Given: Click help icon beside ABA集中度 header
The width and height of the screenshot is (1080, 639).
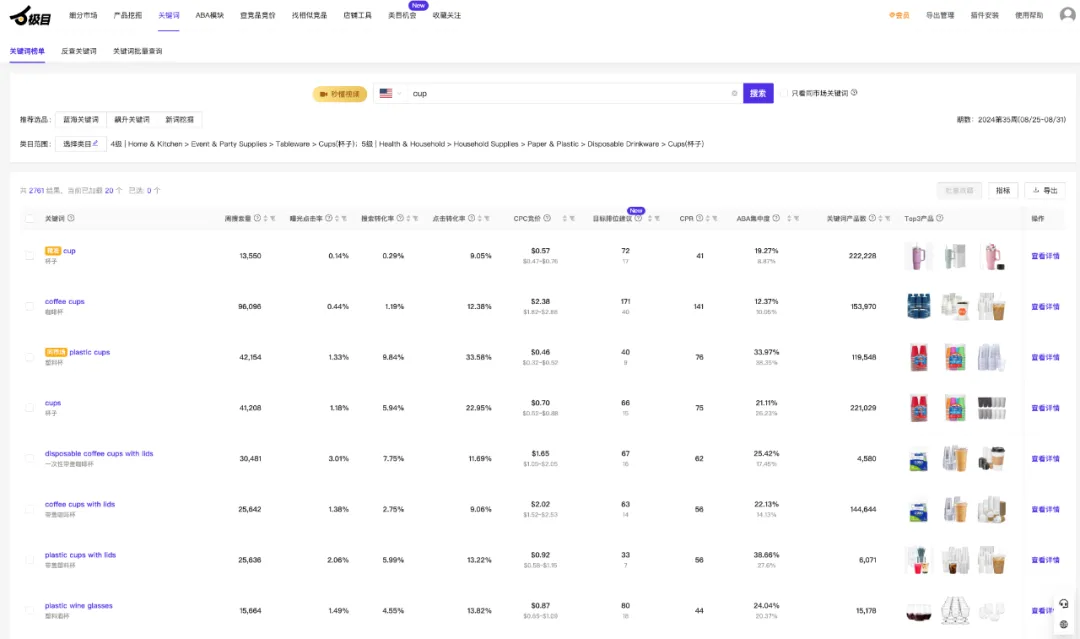Looking at the screenshot, I should tap(776, 218).
